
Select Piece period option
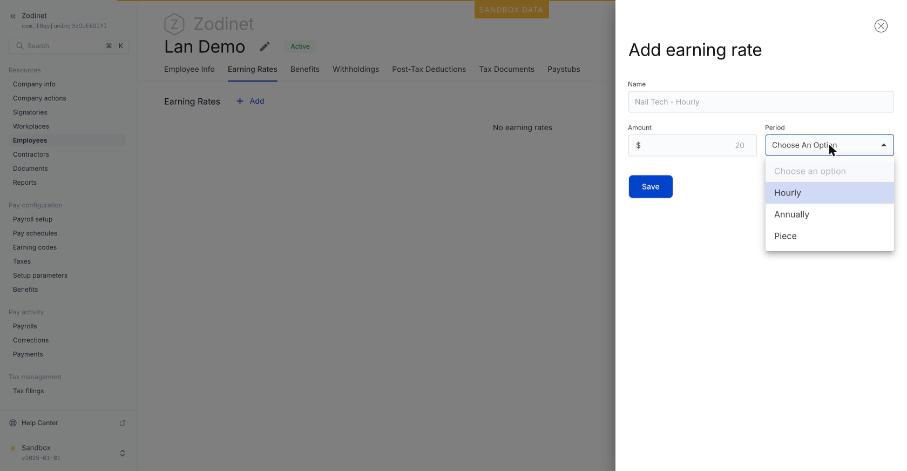click(x=829, y=236)
